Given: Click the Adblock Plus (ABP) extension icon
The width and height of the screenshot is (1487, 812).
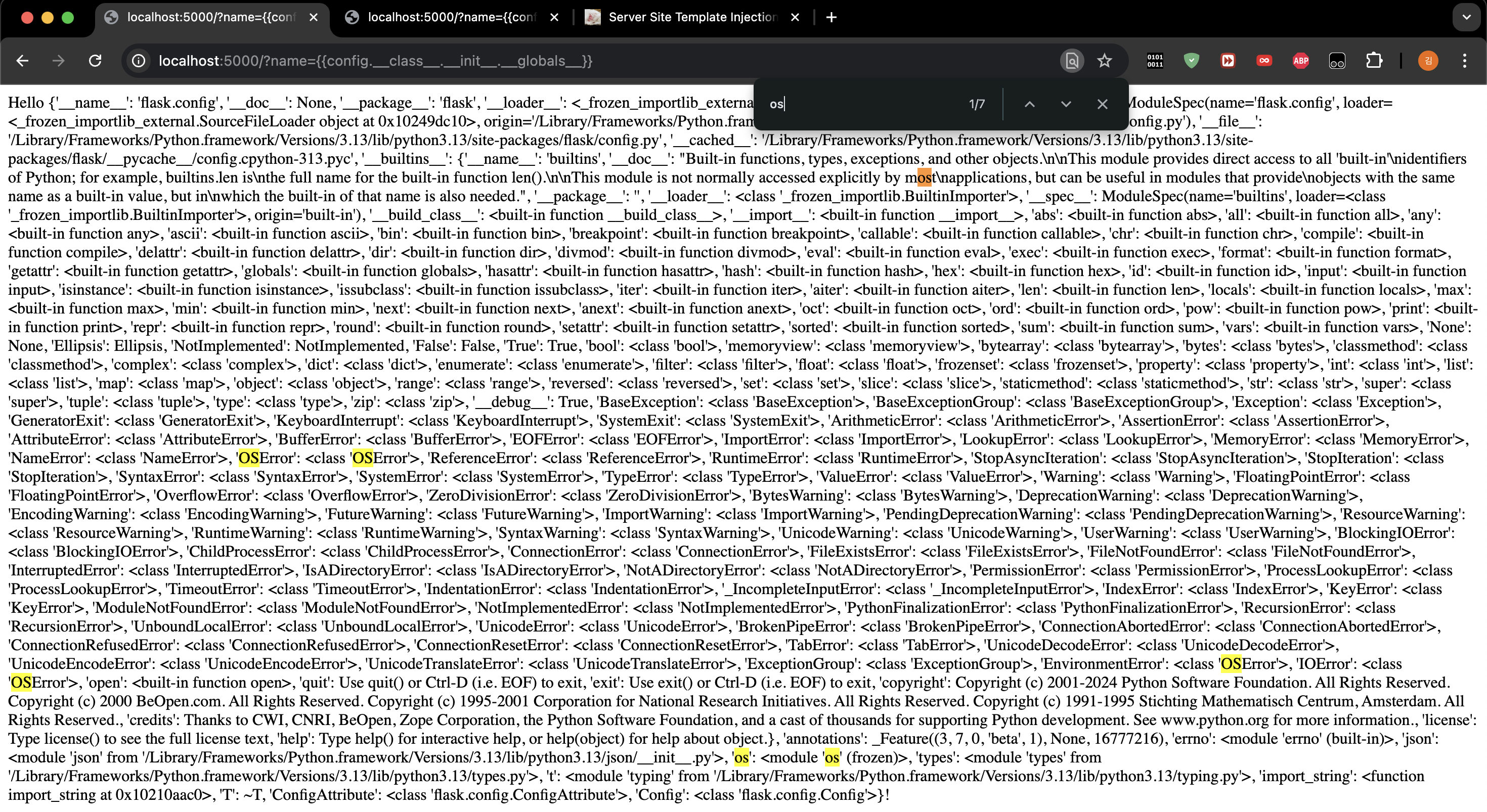Looking at the screenshot, I should [1300, 61].
